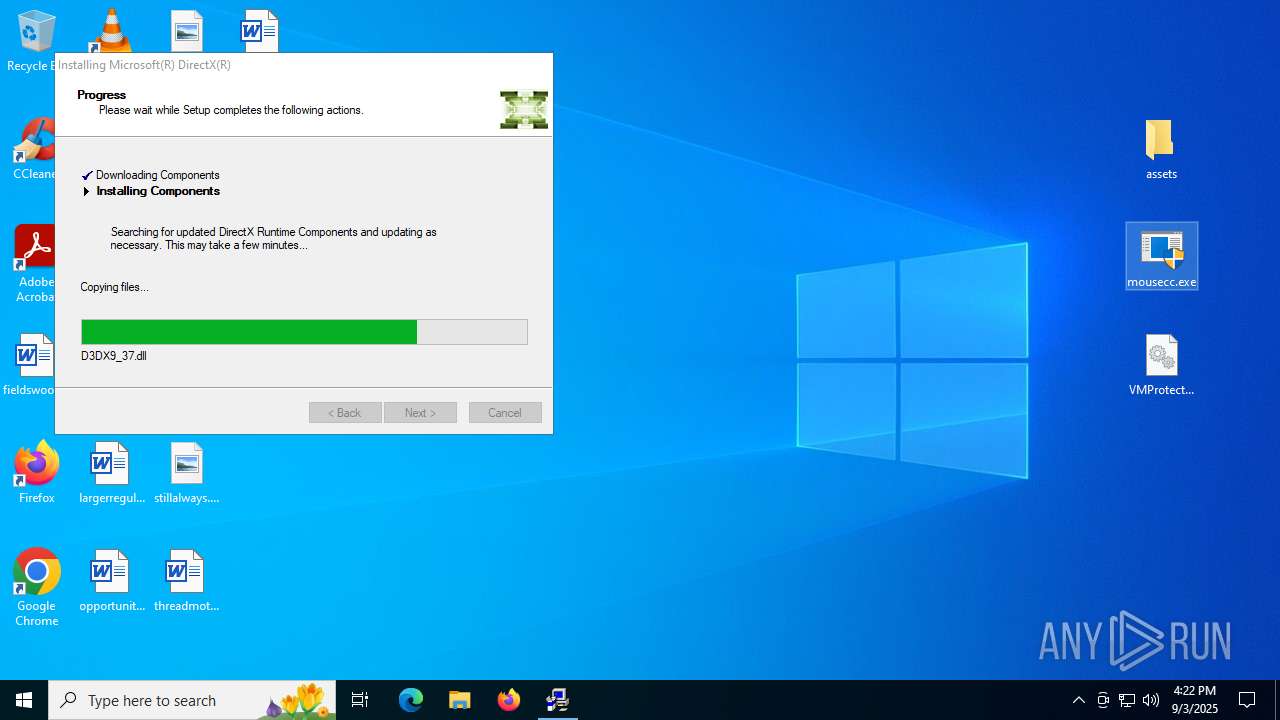The height and width of the screenshot is (720, 1280).
Task: Select the mousecc.exe desktop file
Action: pos(1161,256)
